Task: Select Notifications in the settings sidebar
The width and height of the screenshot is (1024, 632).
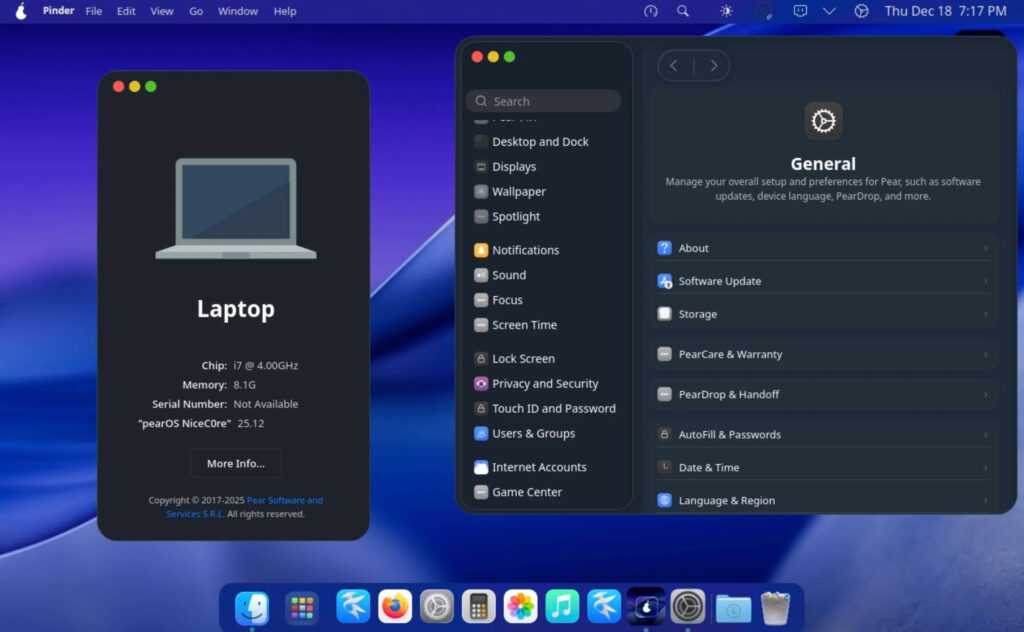Action: pyautogui.click(x=525, y=250)
